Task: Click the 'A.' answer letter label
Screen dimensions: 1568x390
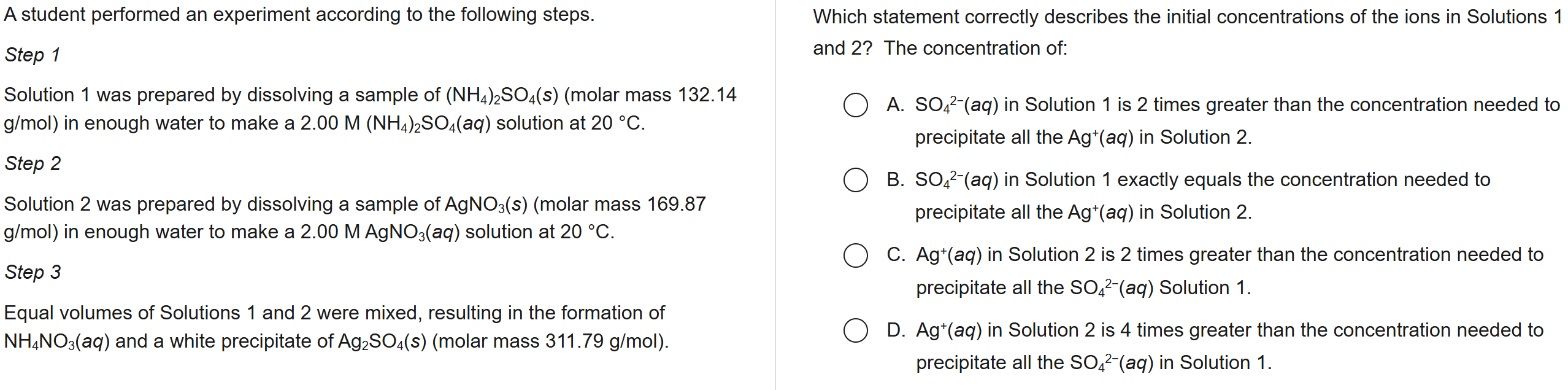Action: 895,105
